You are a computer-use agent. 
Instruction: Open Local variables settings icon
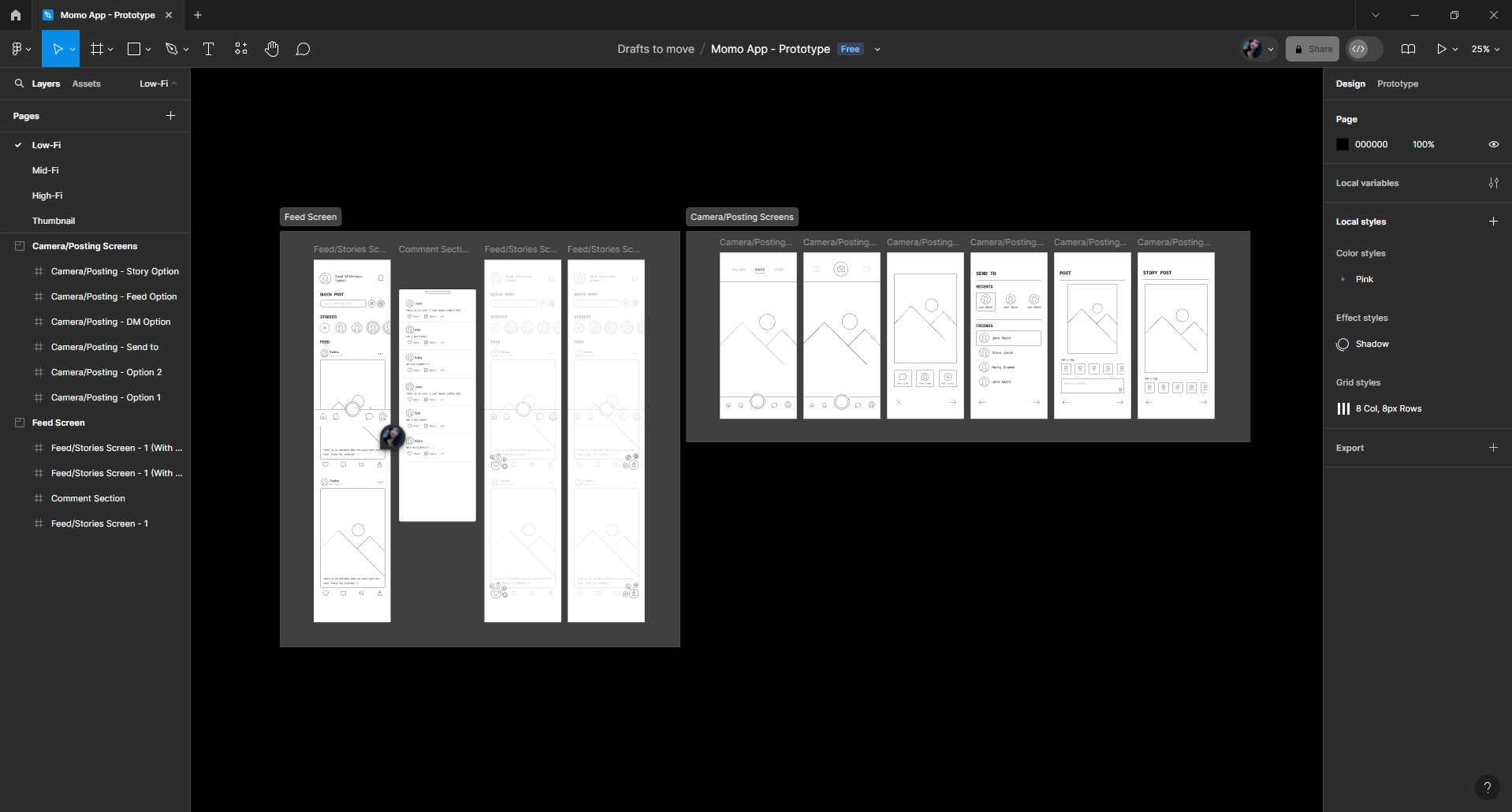(x=1493, y=183)
